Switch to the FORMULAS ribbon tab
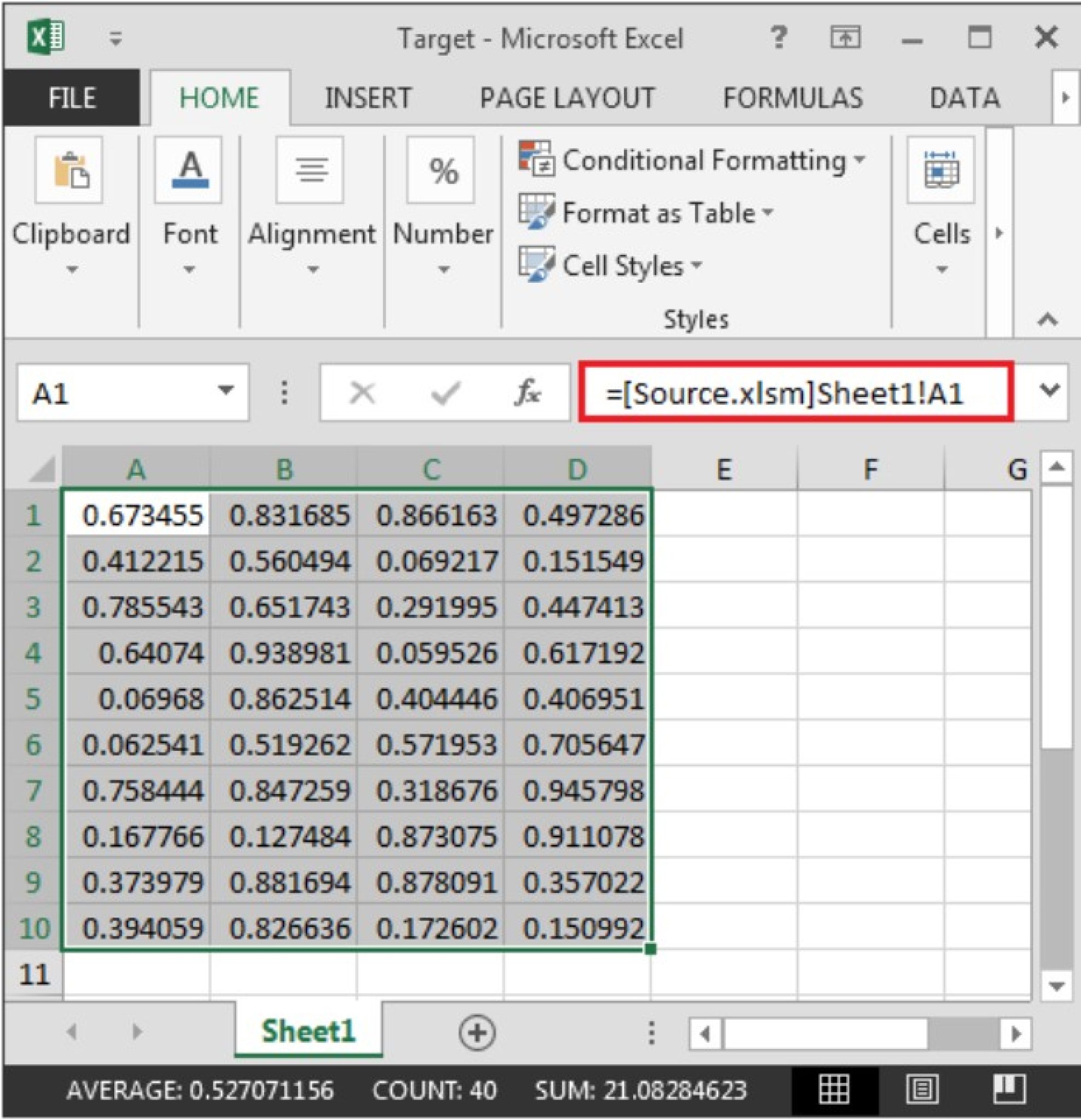Screen dimensions: 1081x1120 (x=793, y=97)
